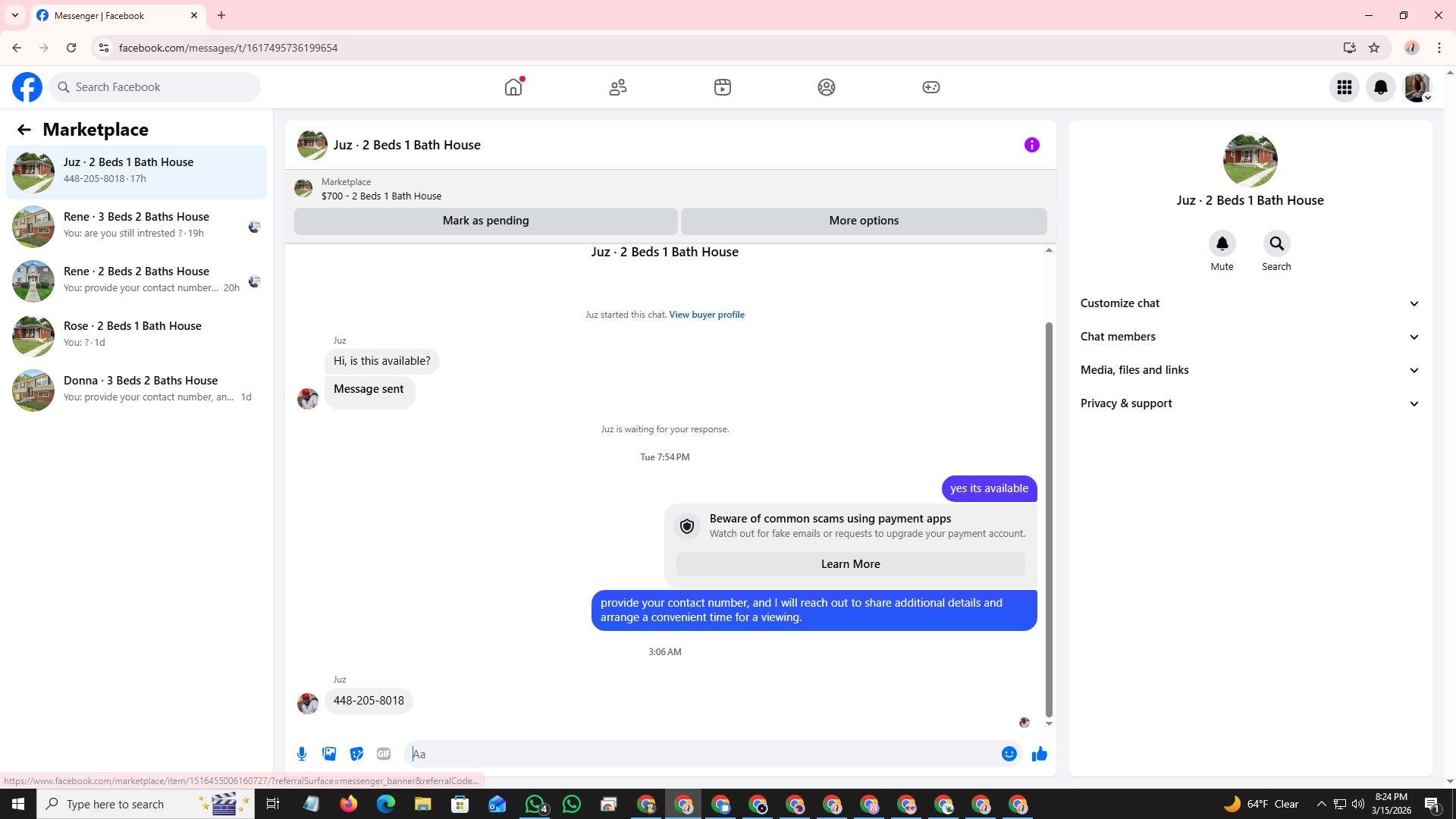Expand Media, files and links section
The image size is (1456, 819).
[1250, 370]
